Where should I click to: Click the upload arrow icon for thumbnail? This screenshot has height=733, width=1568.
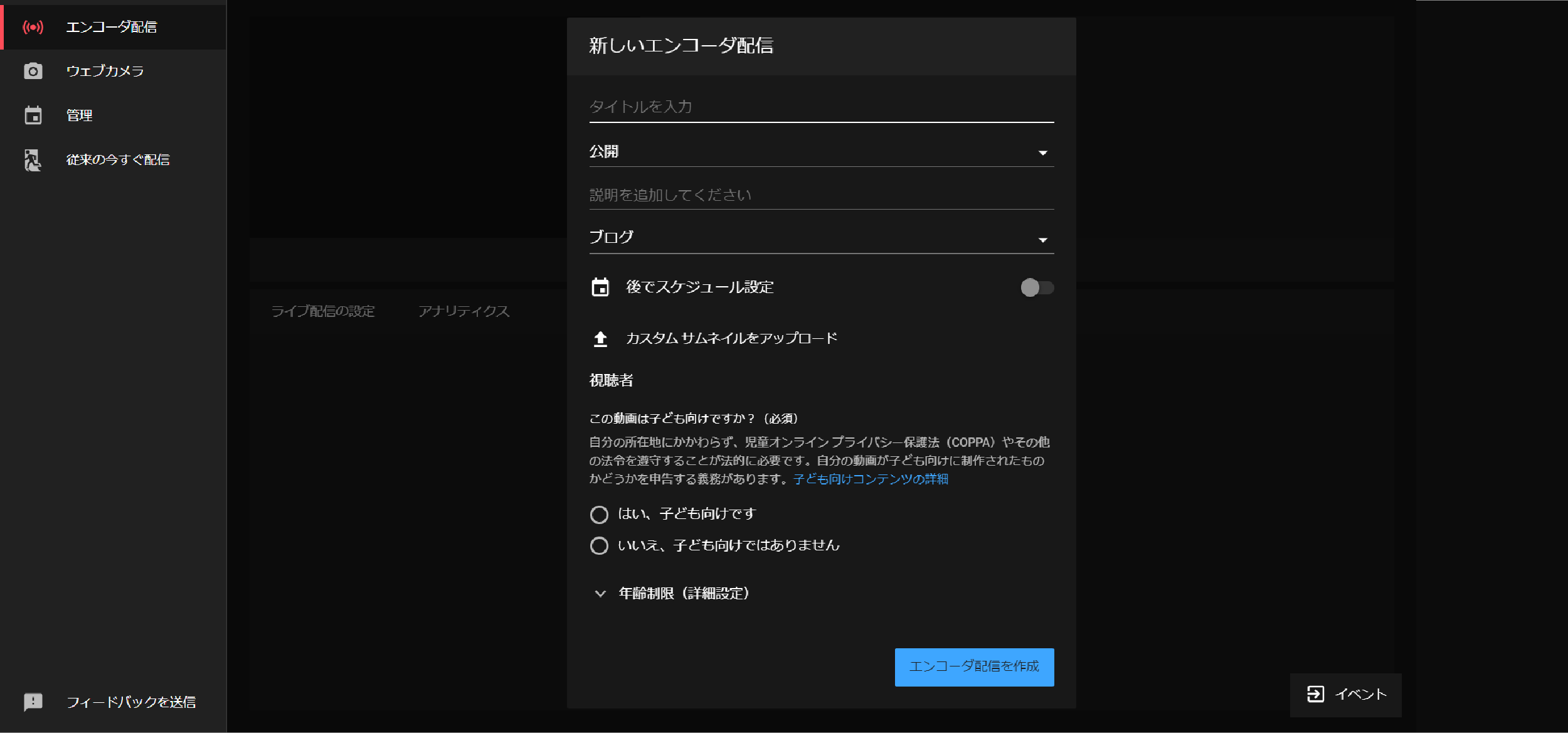[600, 339]
